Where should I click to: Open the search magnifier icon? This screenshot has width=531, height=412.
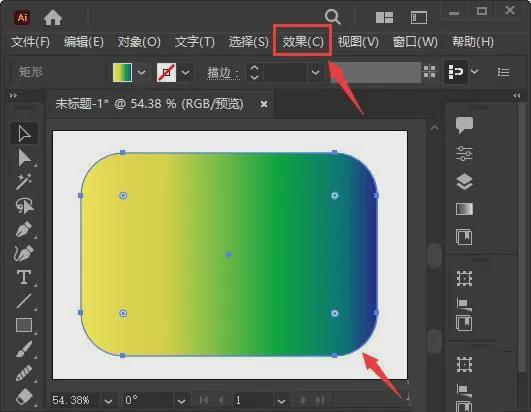point(333,16)
